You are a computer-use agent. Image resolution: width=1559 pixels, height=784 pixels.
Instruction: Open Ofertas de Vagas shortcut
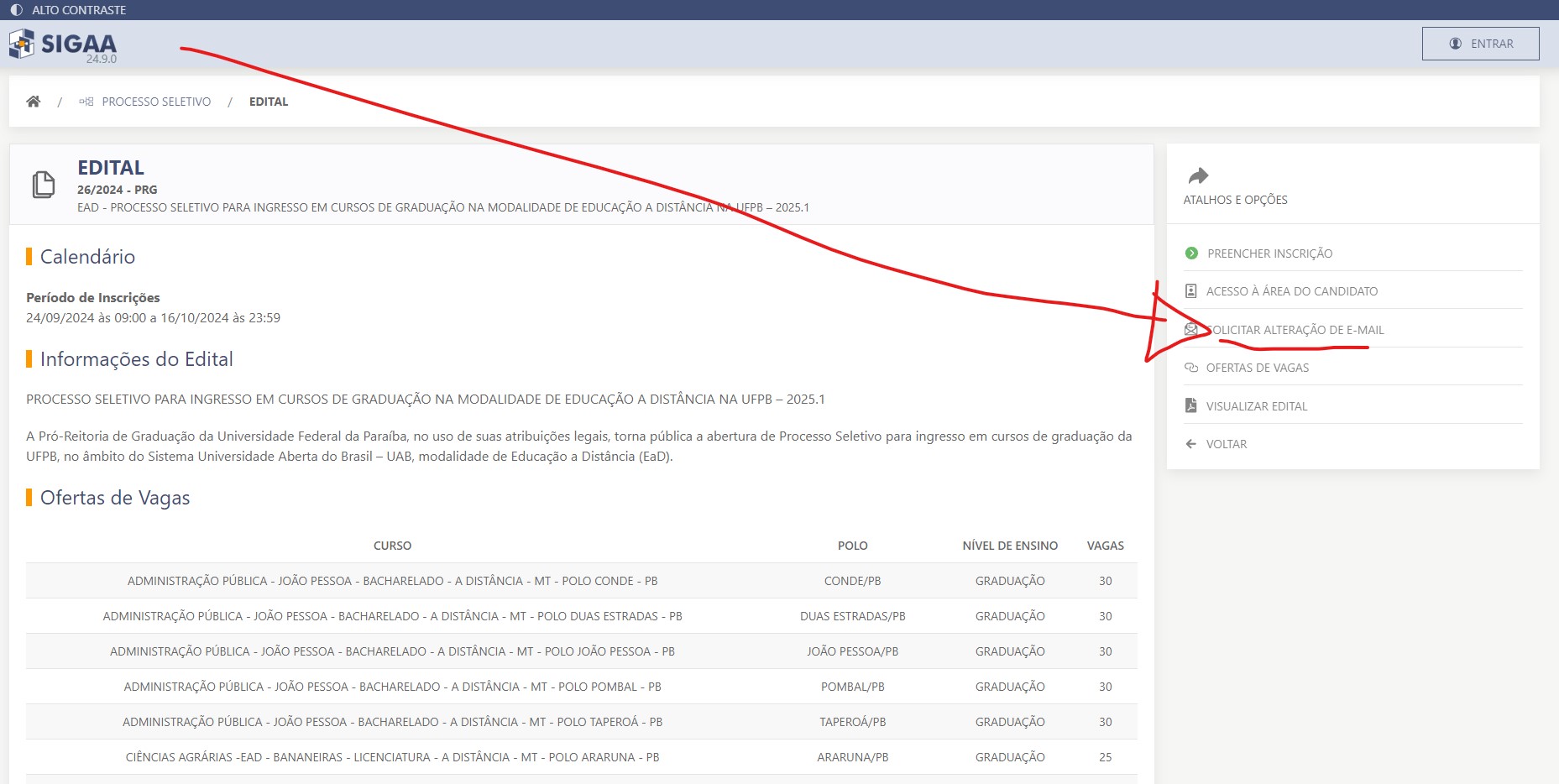1257,368
